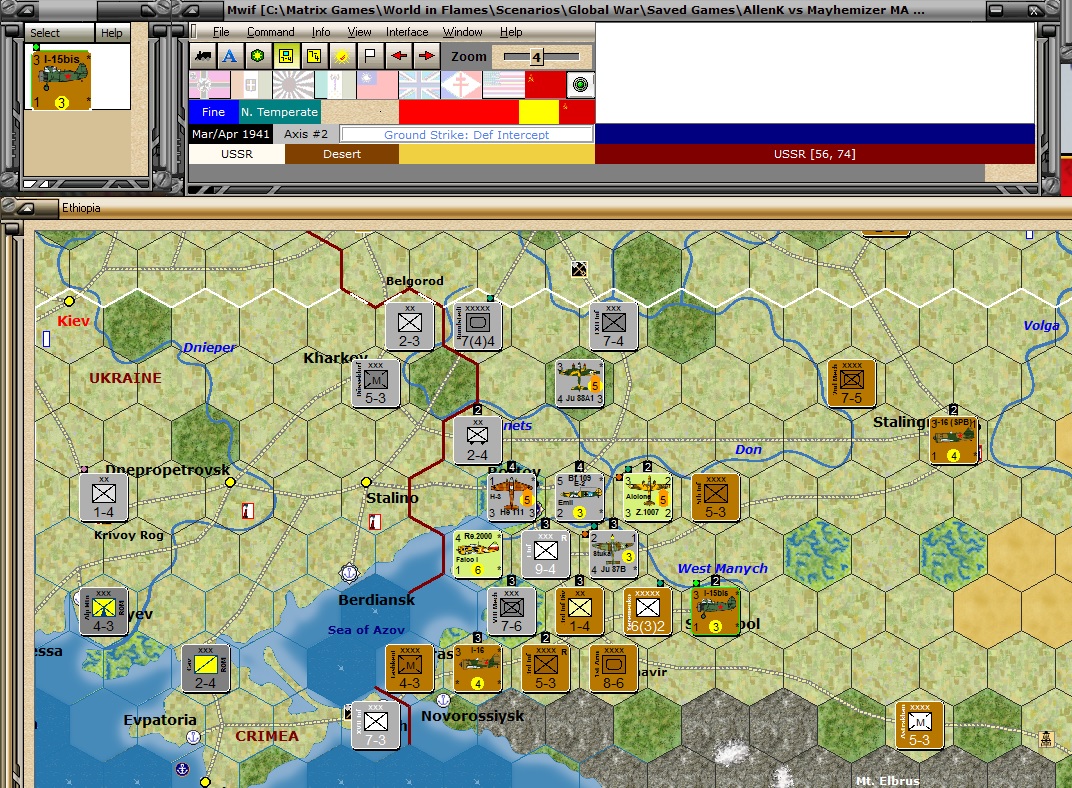Select the He 111 bomber counter
Screen dimensions: 1072x788
click(511, 497)
